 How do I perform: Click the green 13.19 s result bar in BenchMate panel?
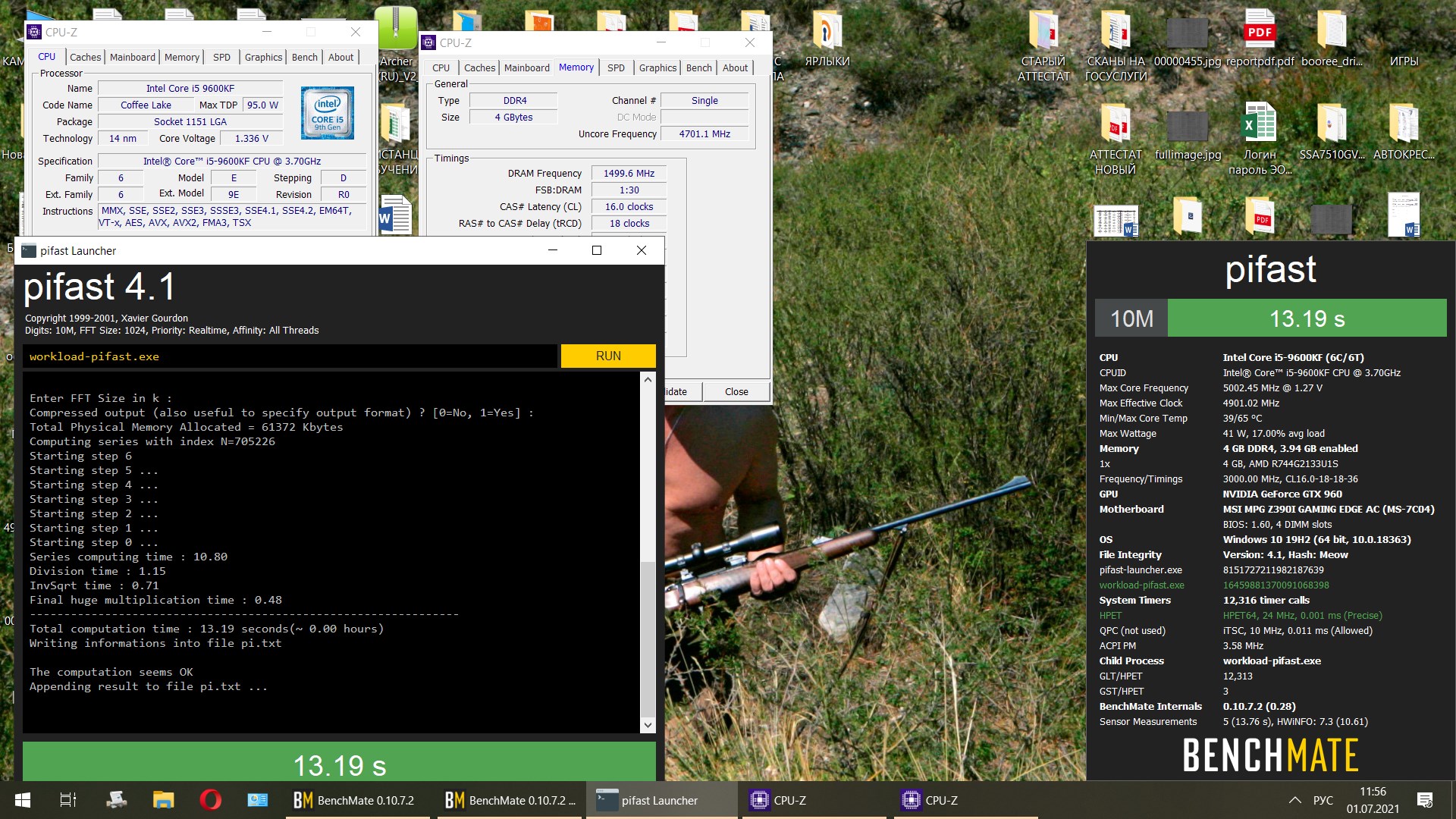tap(1307, 318)
